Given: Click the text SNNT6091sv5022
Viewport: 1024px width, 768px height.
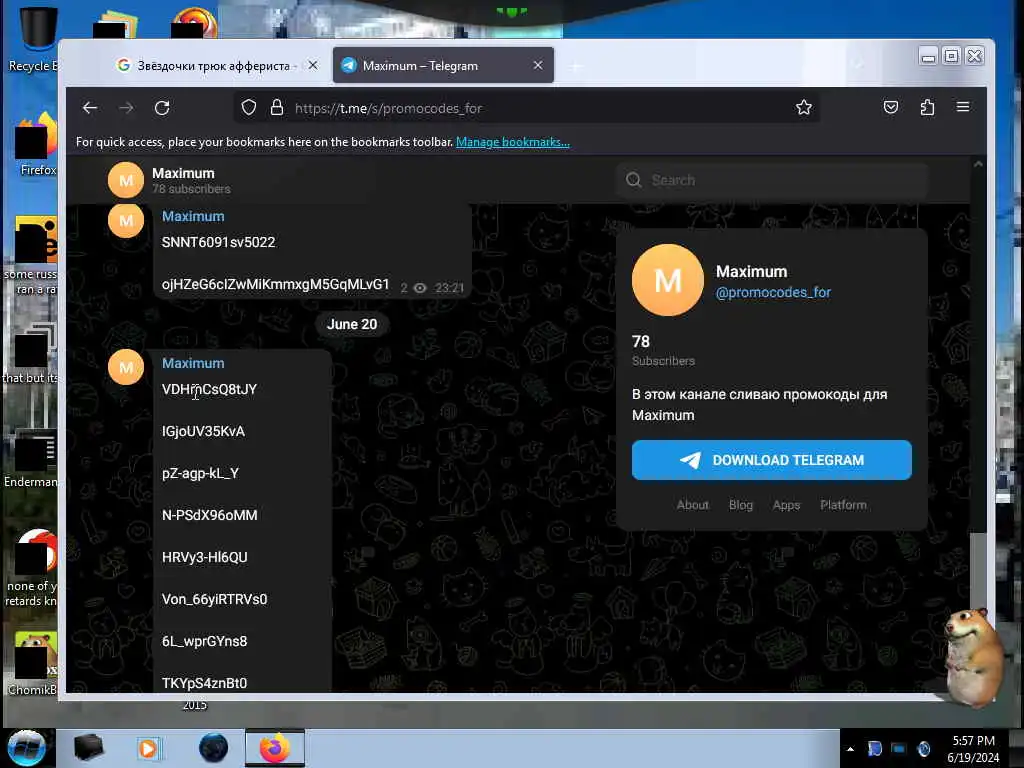Looking at the screenshot, I should tap(218, 242).
